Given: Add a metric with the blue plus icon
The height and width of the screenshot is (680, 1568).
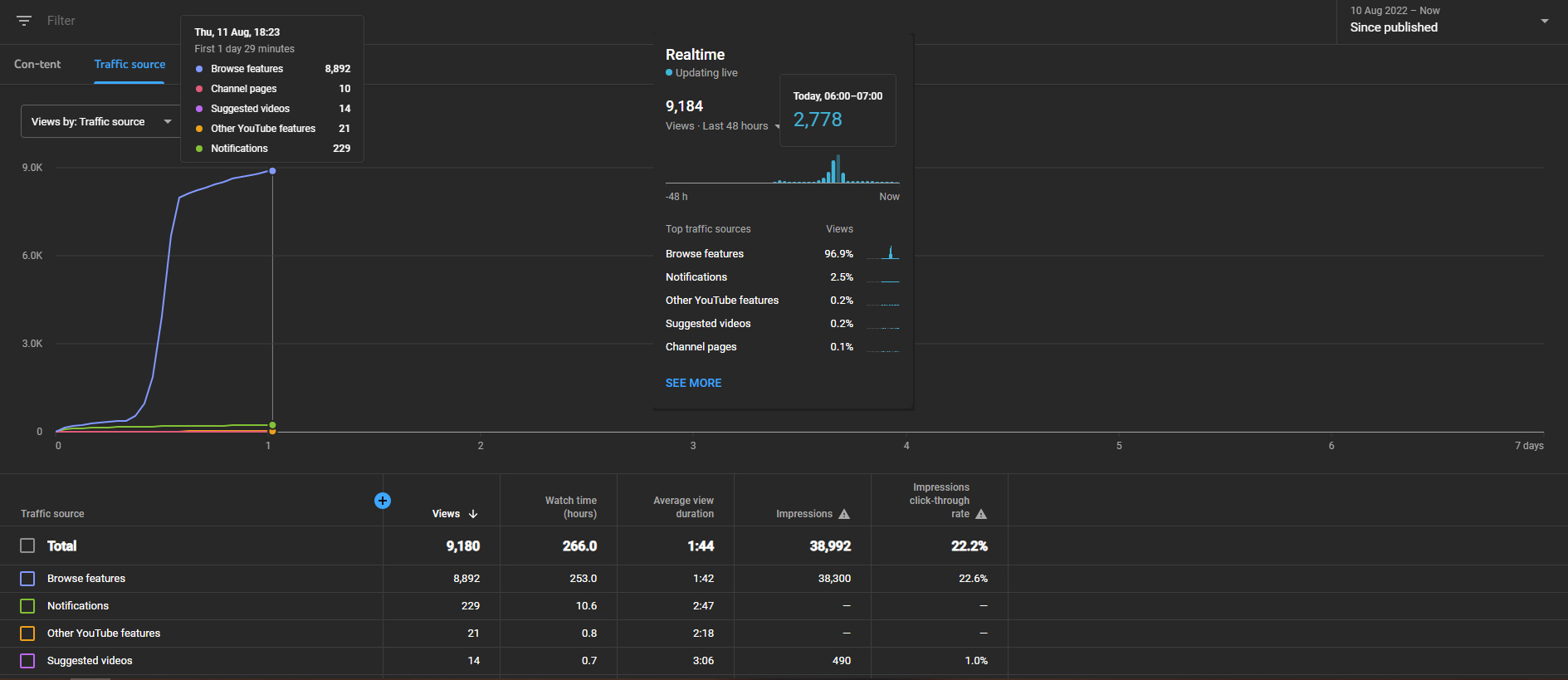Looking at the screenshot, I should pos(383,501).
